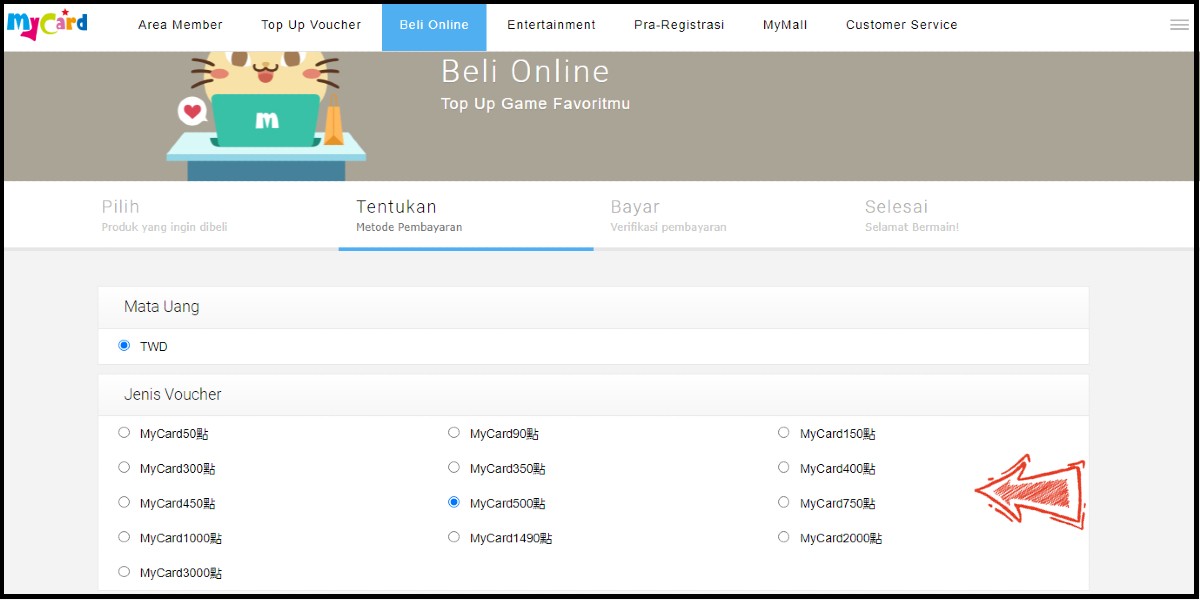
Task: Open the Customer Service menu
Action: pyautogui.click(x=902, y=25)
